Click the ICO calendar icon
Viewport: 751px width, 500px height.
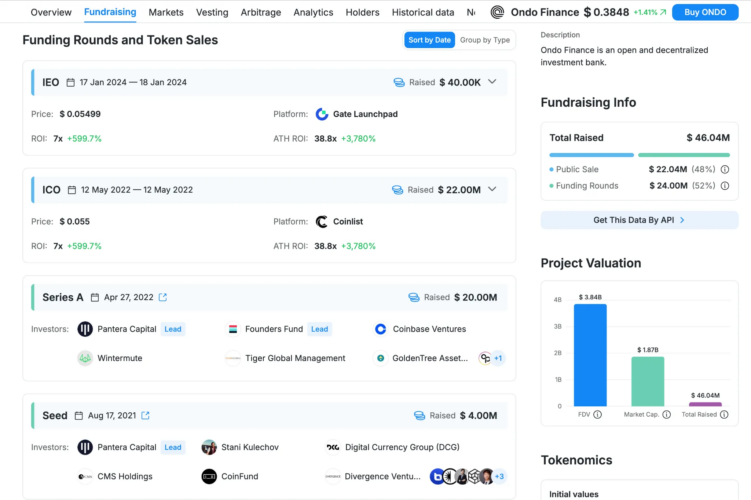point(72,190)
